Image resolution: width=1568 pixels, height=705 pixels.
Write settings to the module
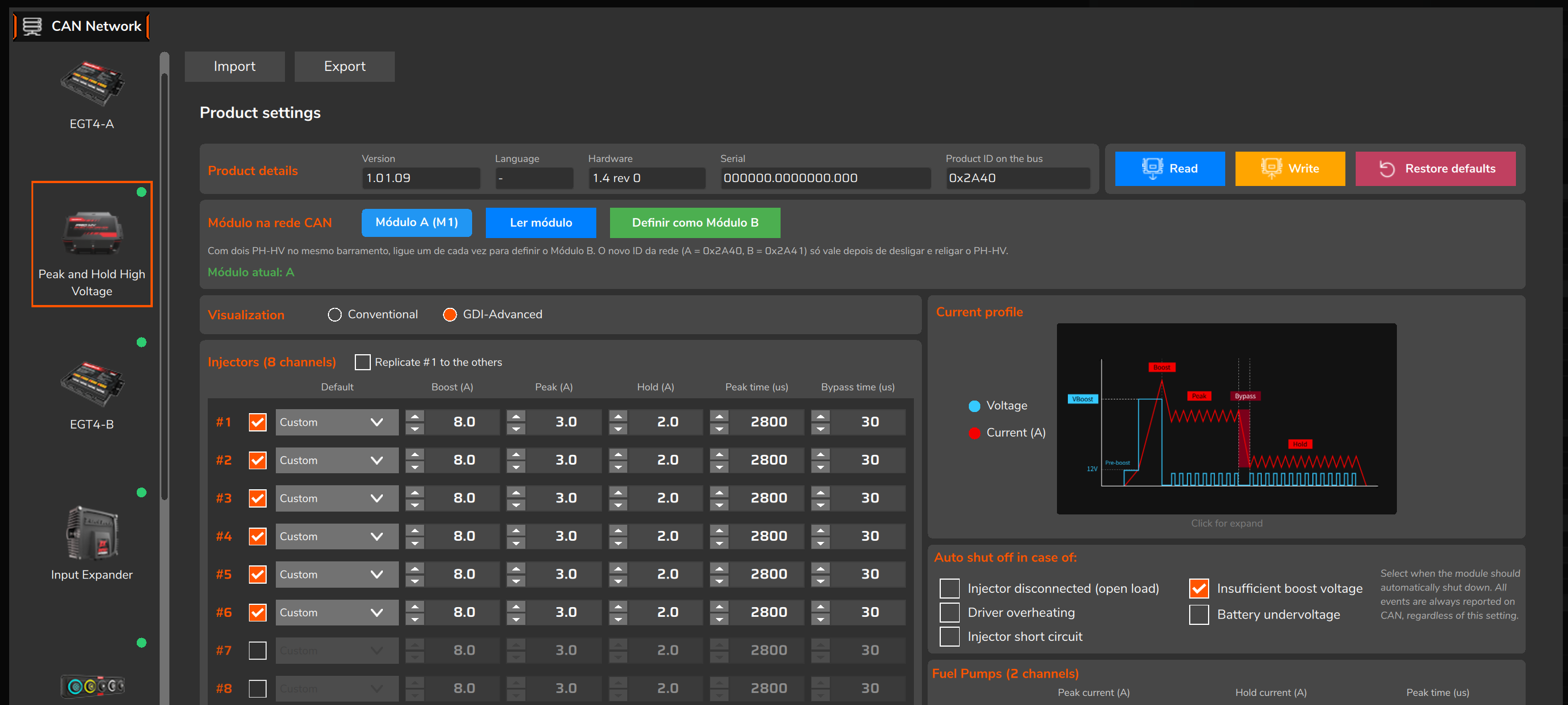(1289, 169)
